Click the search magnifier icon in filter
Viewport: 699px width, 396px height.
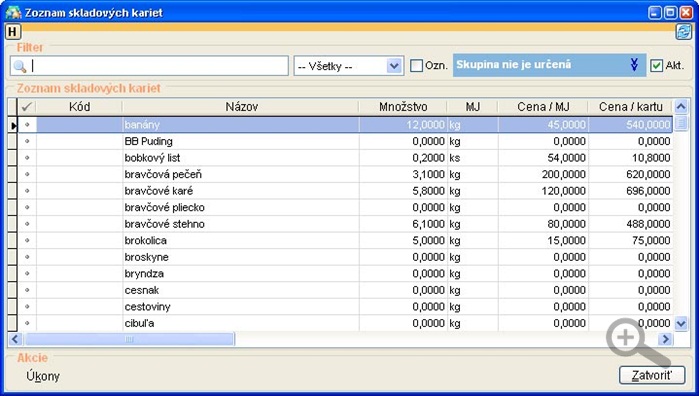click(x=20, y=66)
